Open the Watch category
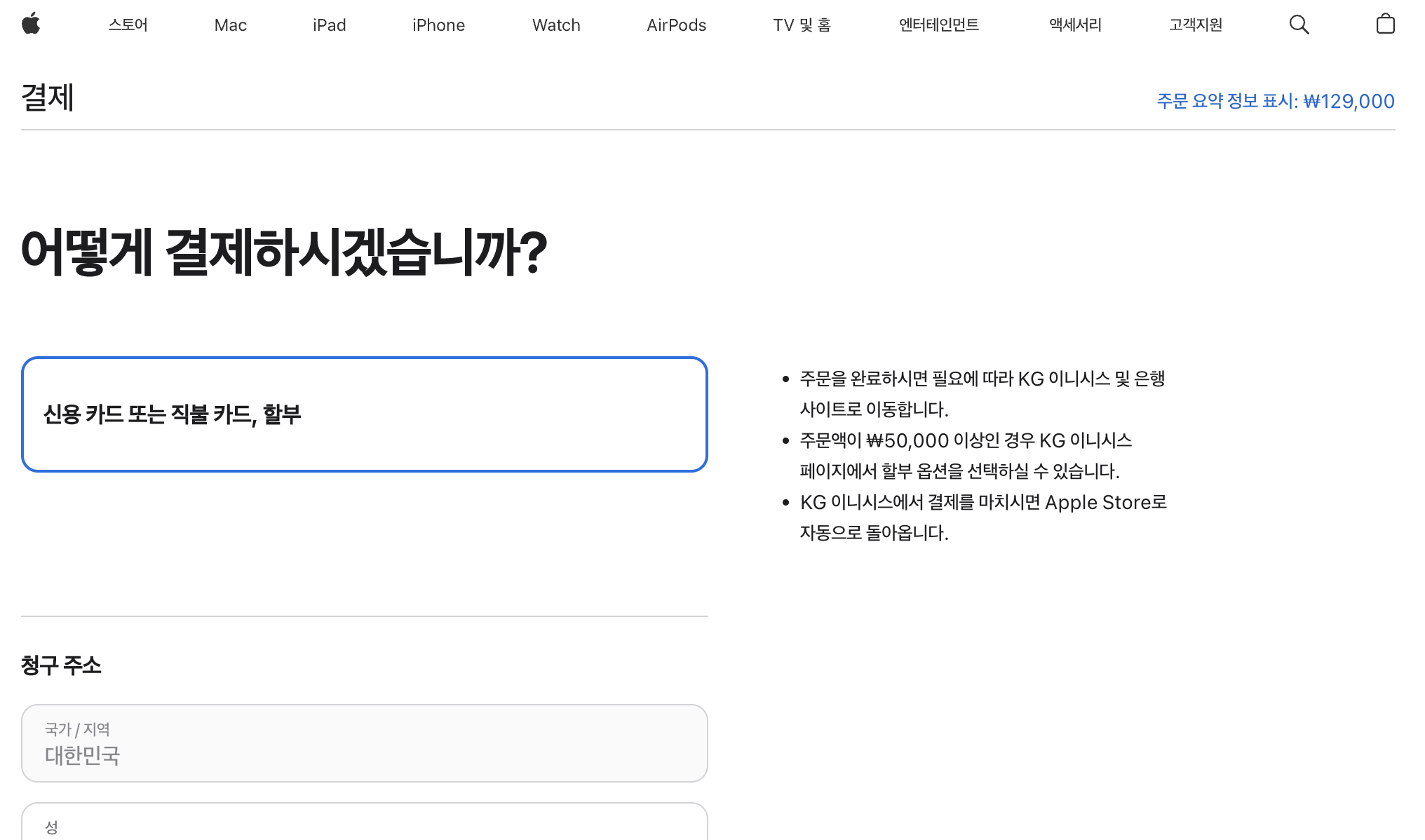Screen dimensions: 1425x840 [556, 25]
